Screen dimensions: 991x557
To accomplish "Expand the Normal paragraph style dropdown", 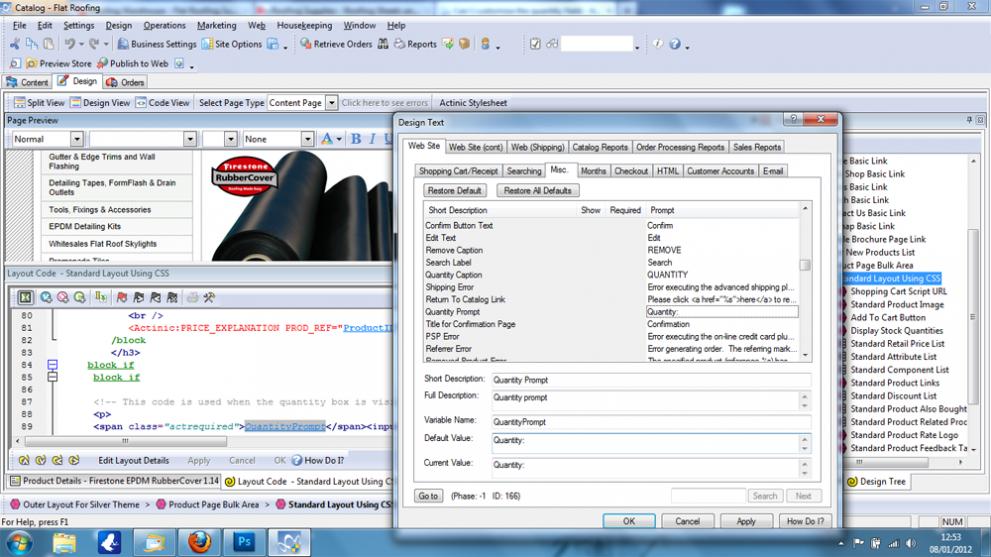I will click(76, 139).
